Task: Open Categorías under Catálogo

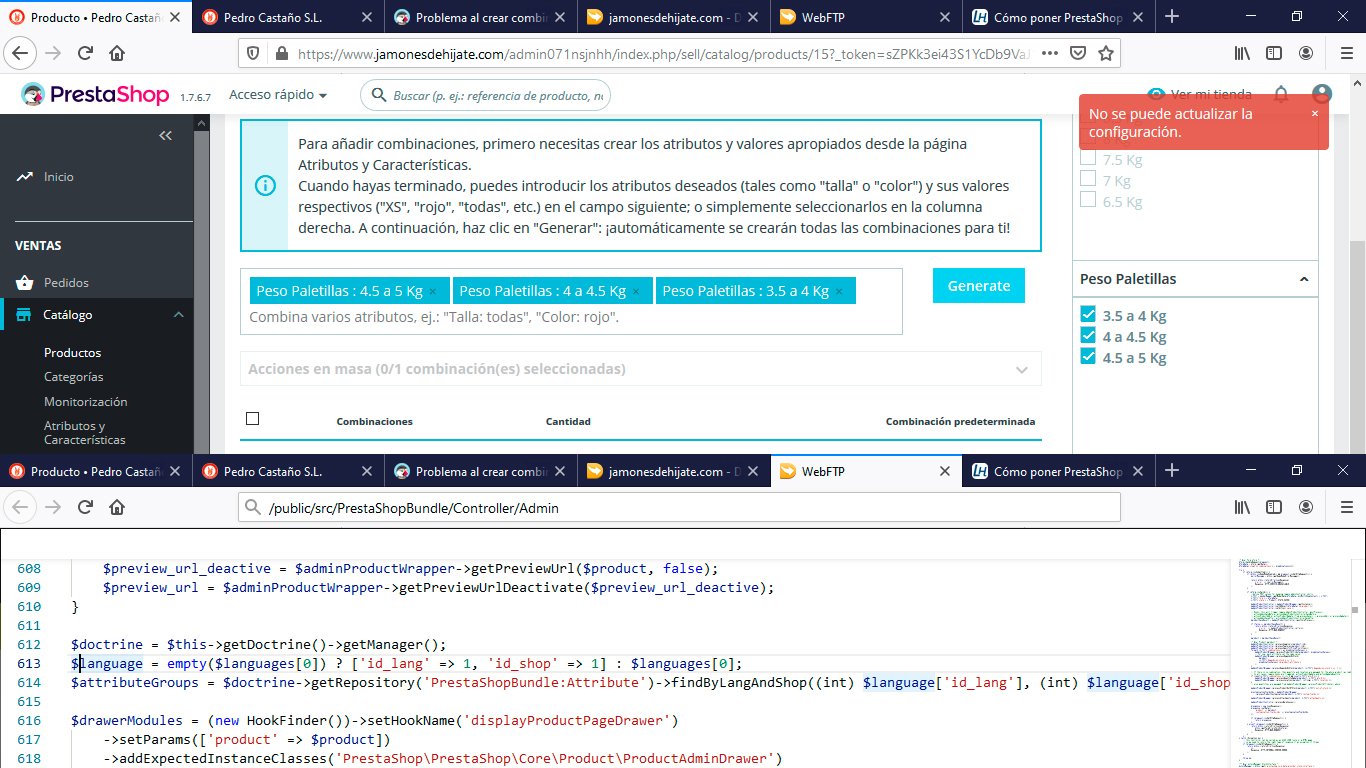Action: tap(74, 377)
